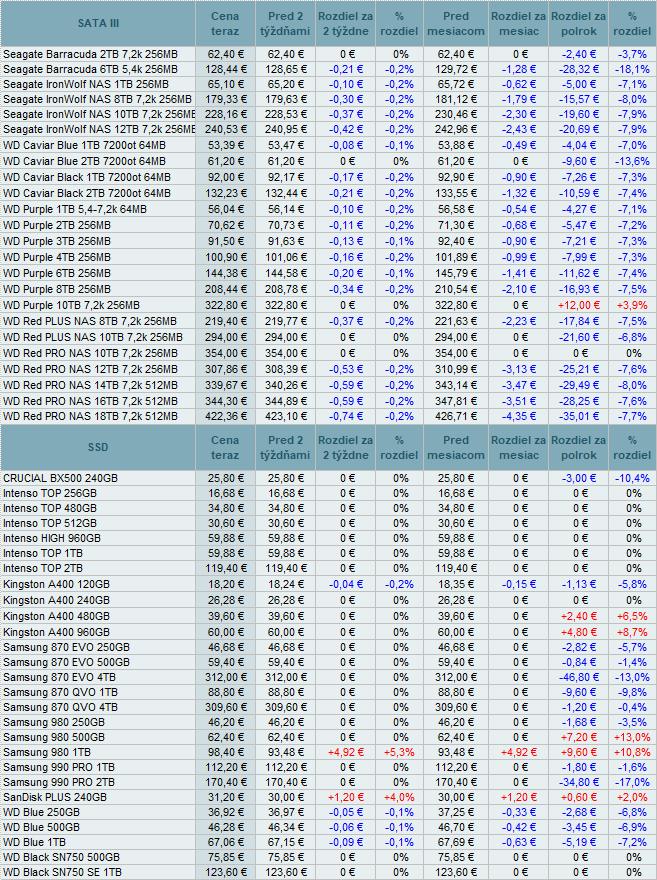Viewport: 657px width, 880px height.
Task: Click 179,33 € price of IronWolf NAS 8TB
Action: 227,99
